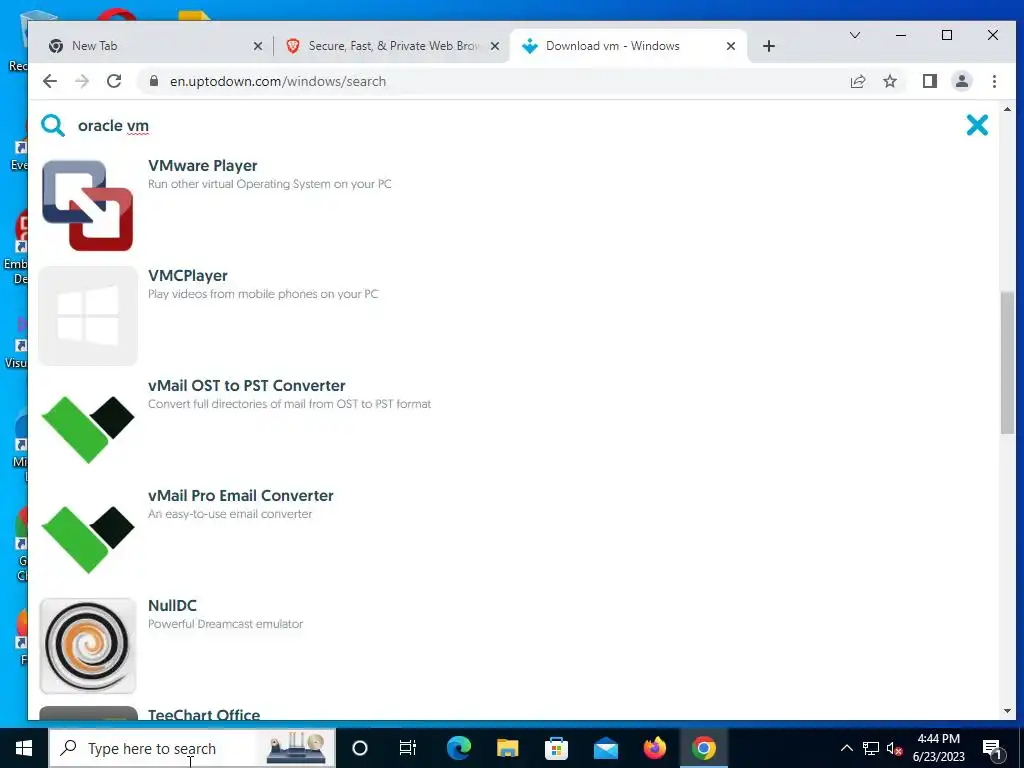
Task: Switch to the New Tab tab
Action: (150, 46)
